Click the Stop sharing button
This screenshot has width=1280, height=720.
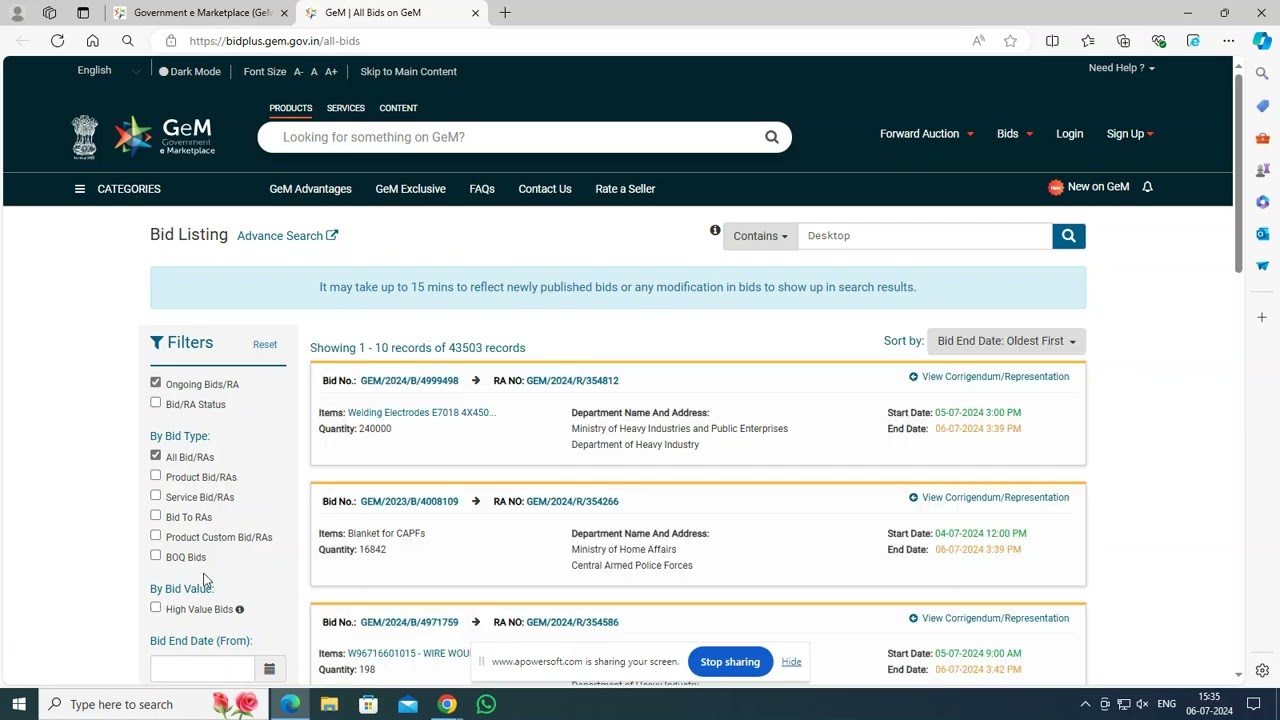point(730,662)
